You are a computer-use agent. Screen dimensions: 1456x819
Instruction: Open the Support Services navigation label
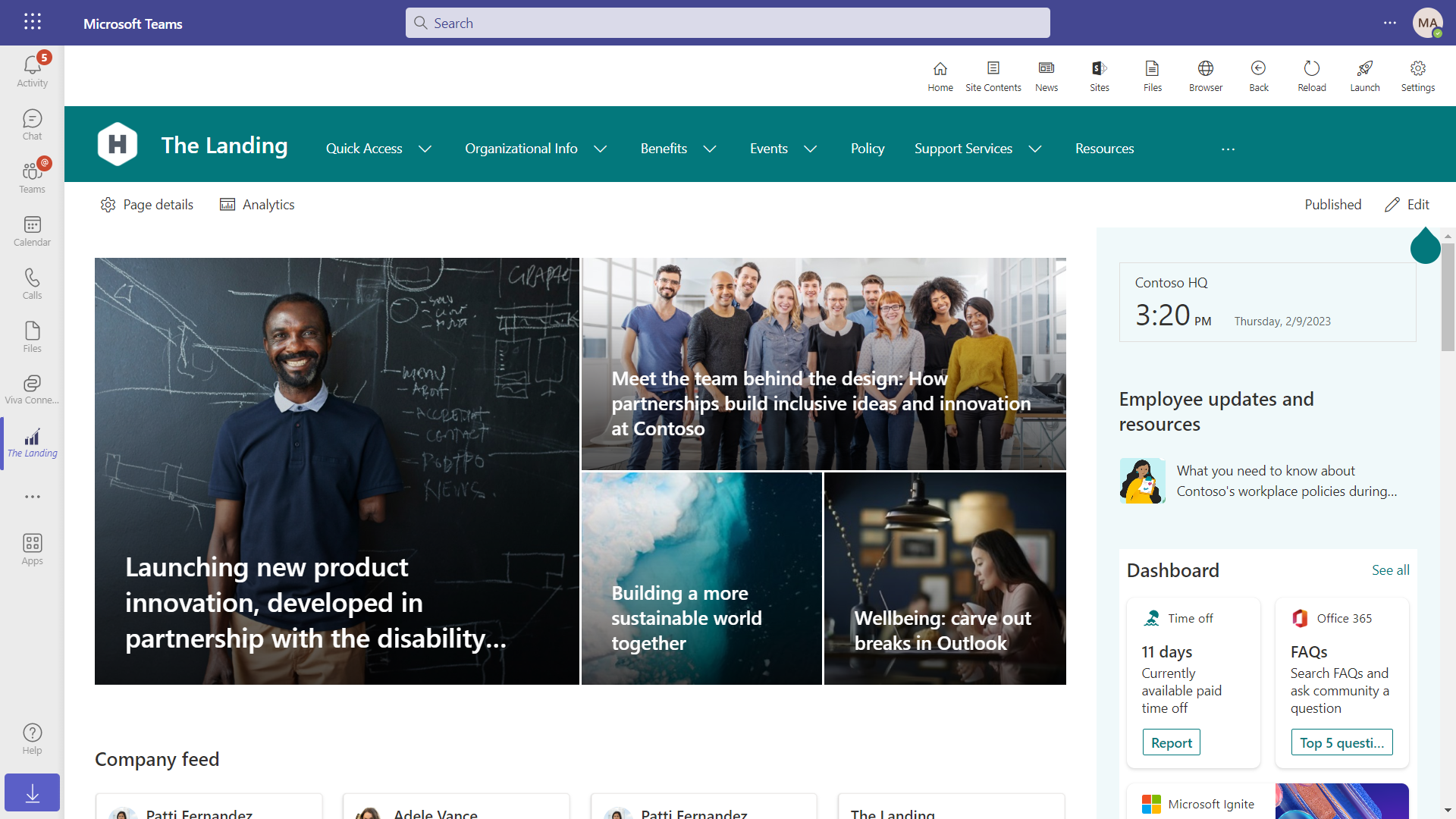[x=963, y=149]
